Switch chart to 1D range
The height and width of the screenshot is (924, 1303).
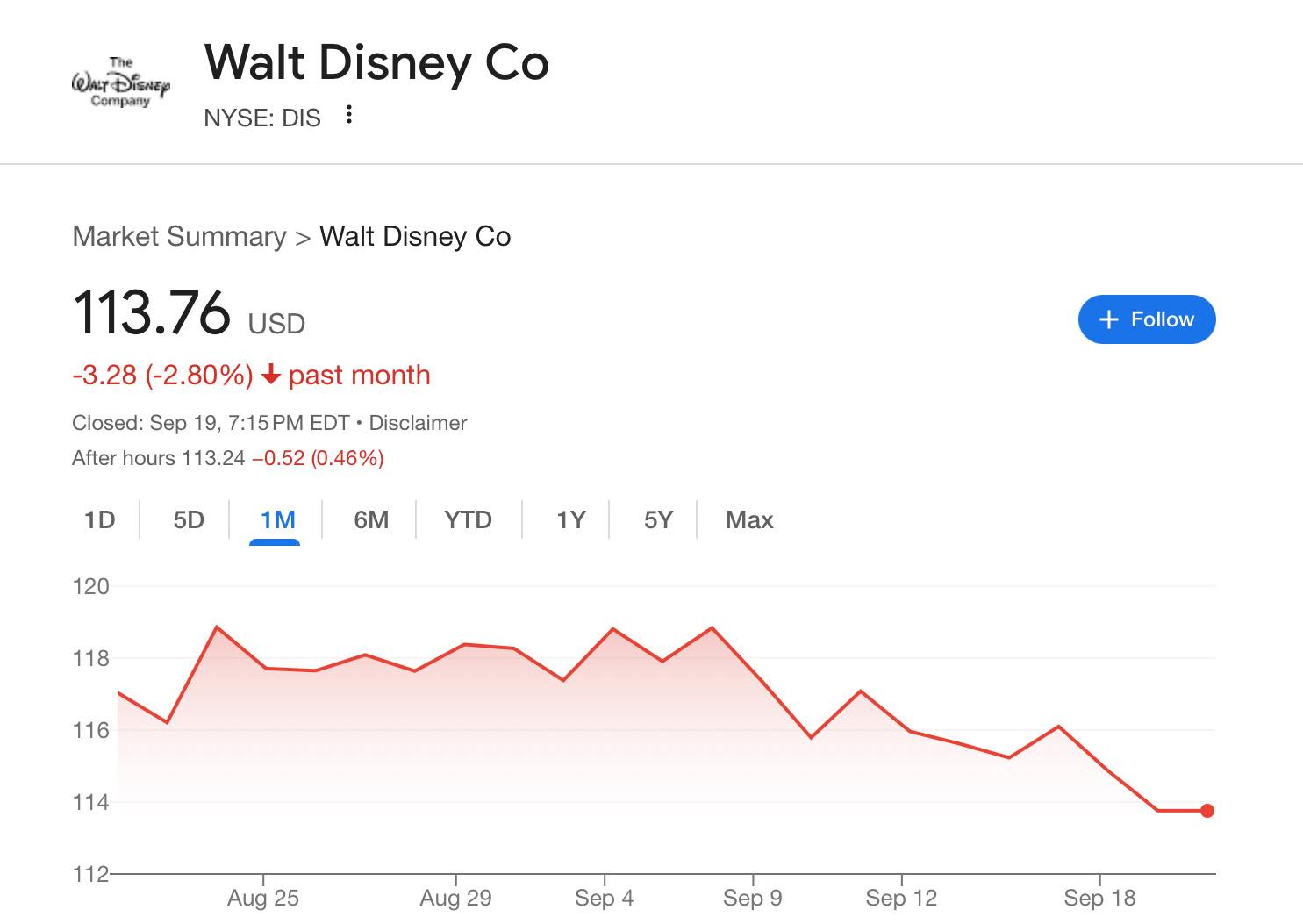(x=99, y=520)
